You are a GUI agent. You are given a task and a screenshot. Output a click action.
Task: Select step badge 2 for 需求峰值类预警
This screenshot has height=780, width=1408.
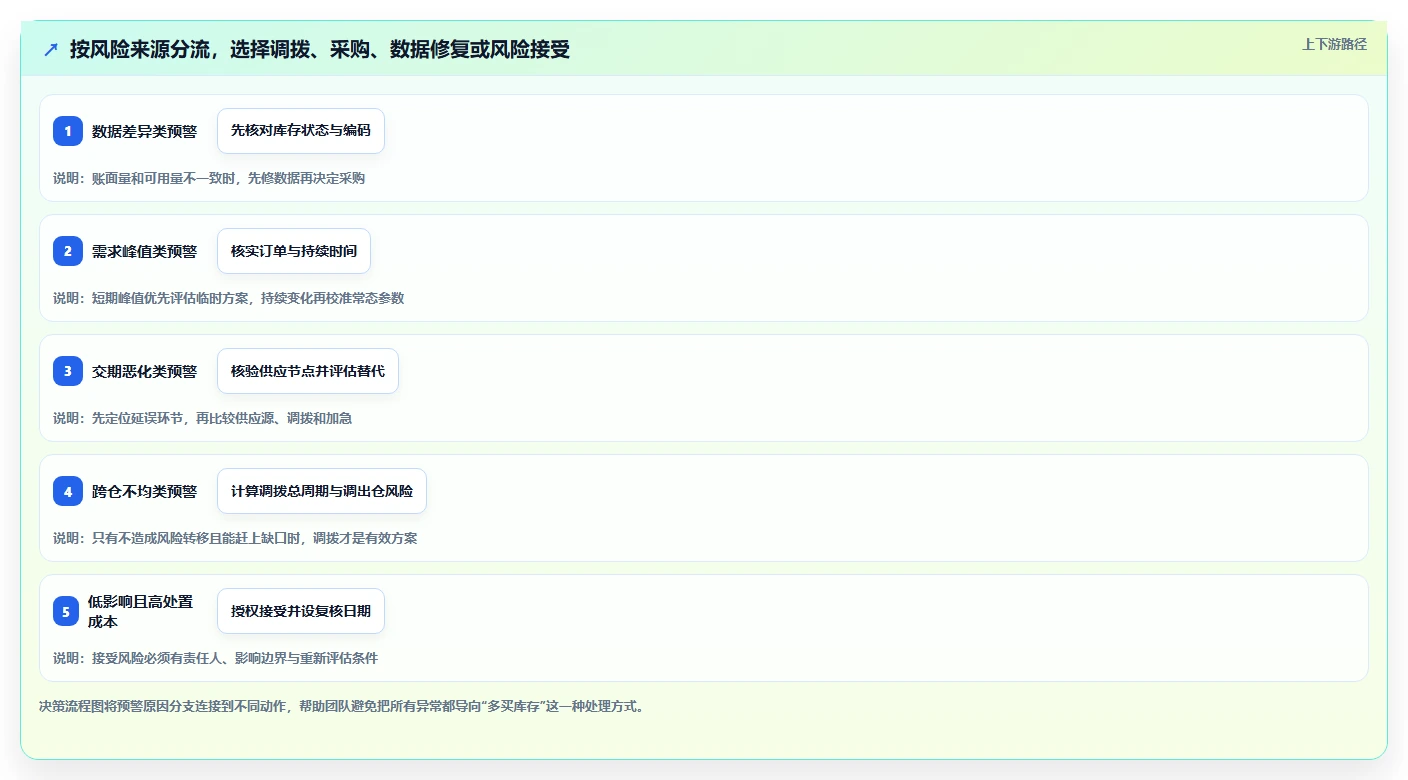(x=68, y=251)
